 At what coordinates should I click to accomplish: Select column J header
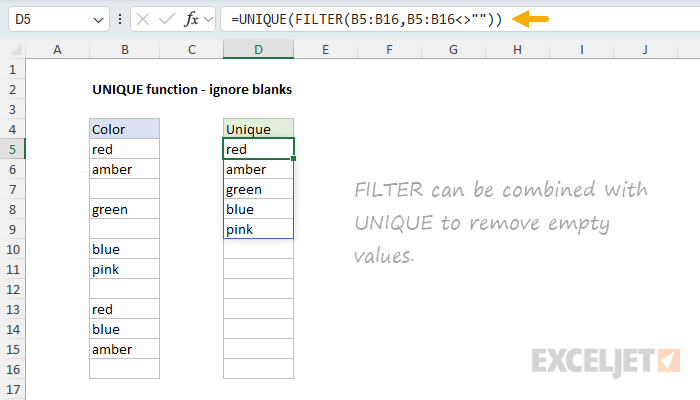(x=645, y=50)
